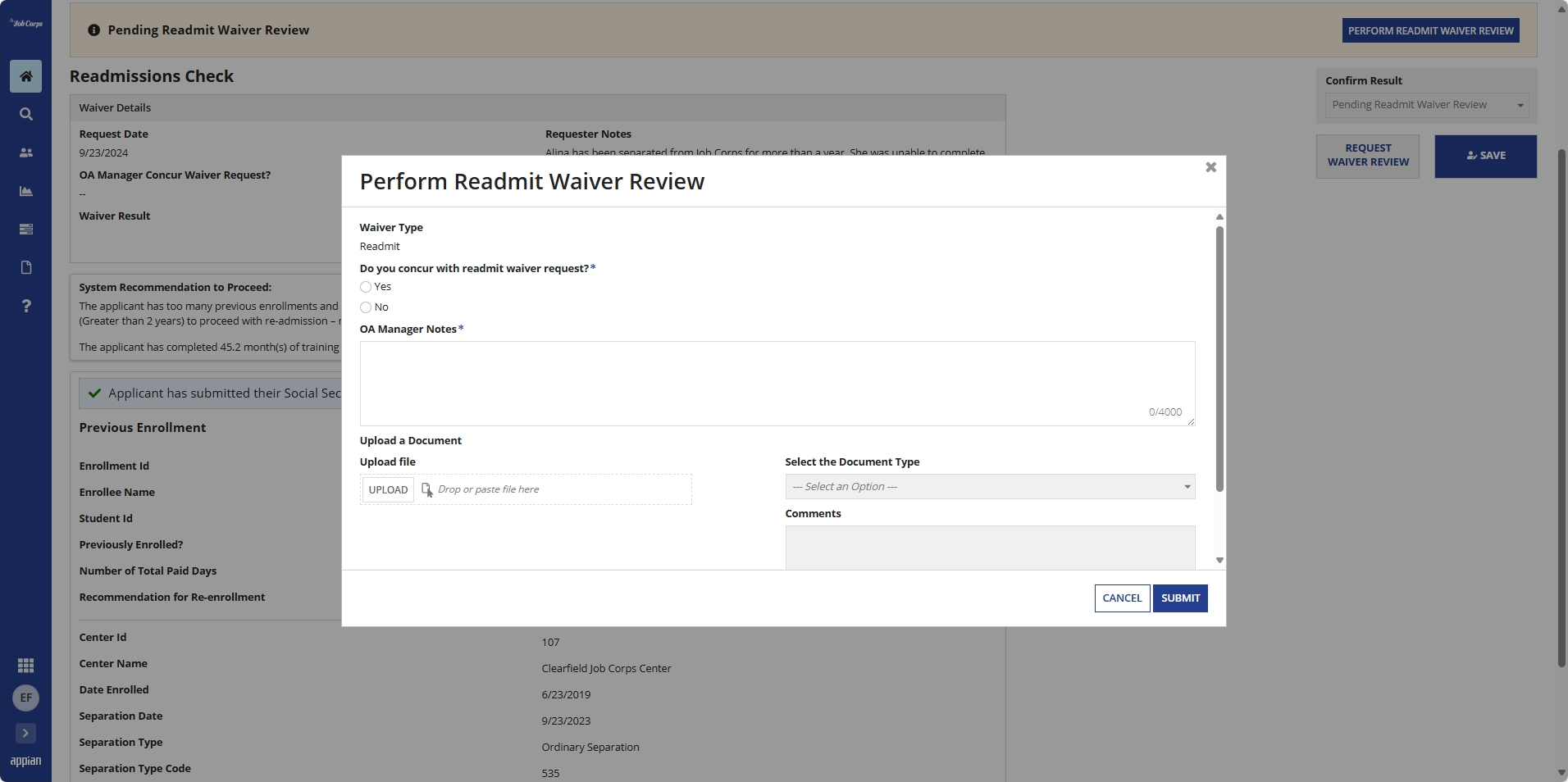Open the EF user avatar menu
This screenshot has width=1568, height=782.
pos(25,698)
